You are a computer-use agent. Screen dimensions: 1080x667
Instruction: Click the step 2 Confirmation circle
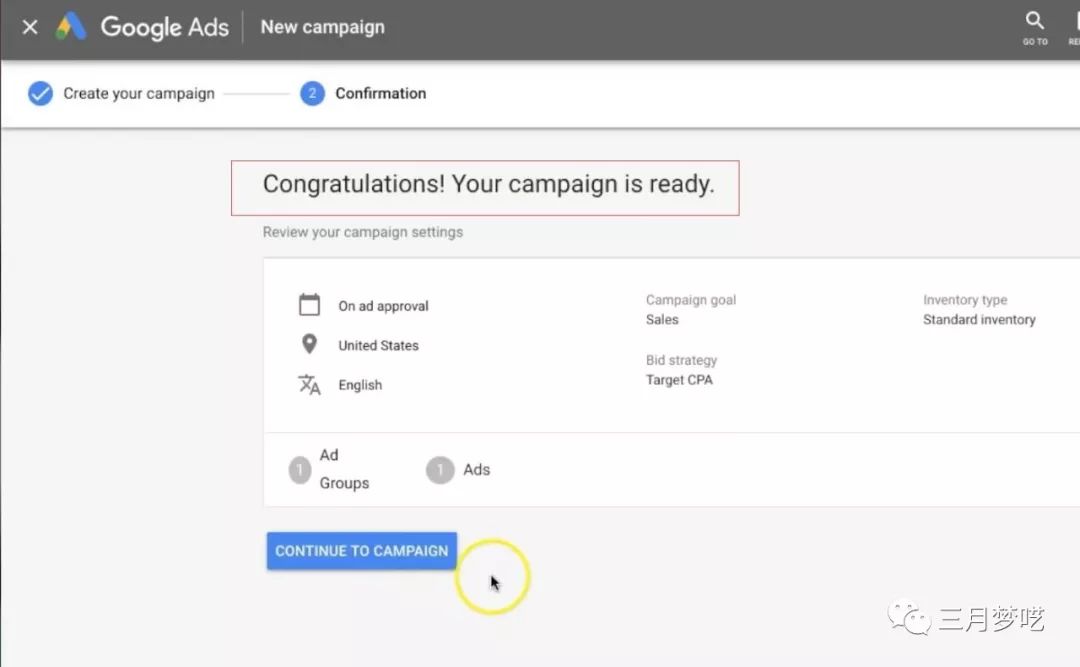click(312, 94)
